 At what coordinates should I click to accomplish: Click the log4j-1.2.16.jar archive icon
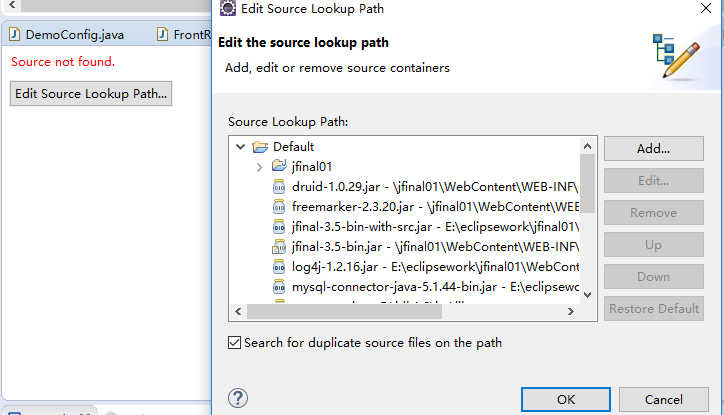tap(279, 267)
